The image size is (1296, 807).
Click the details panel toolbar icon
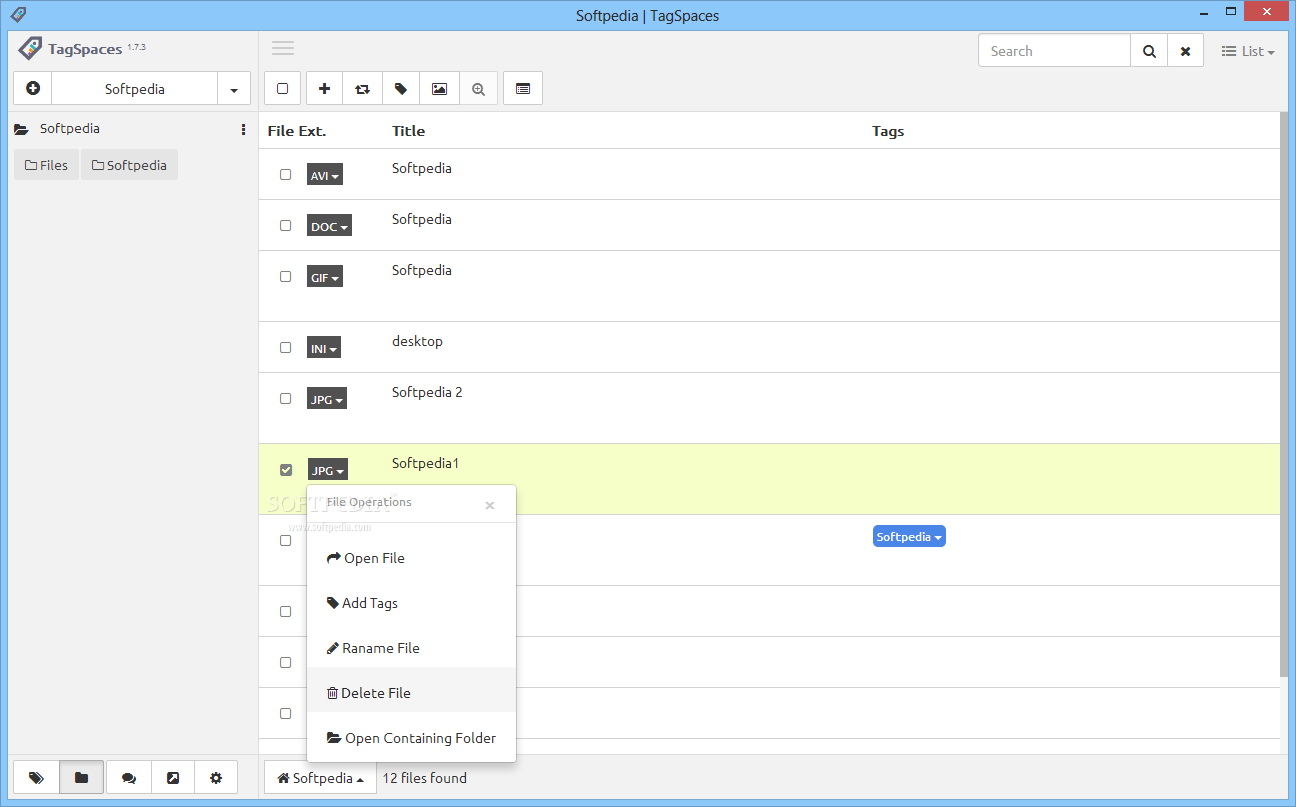[x=523, y=89]
